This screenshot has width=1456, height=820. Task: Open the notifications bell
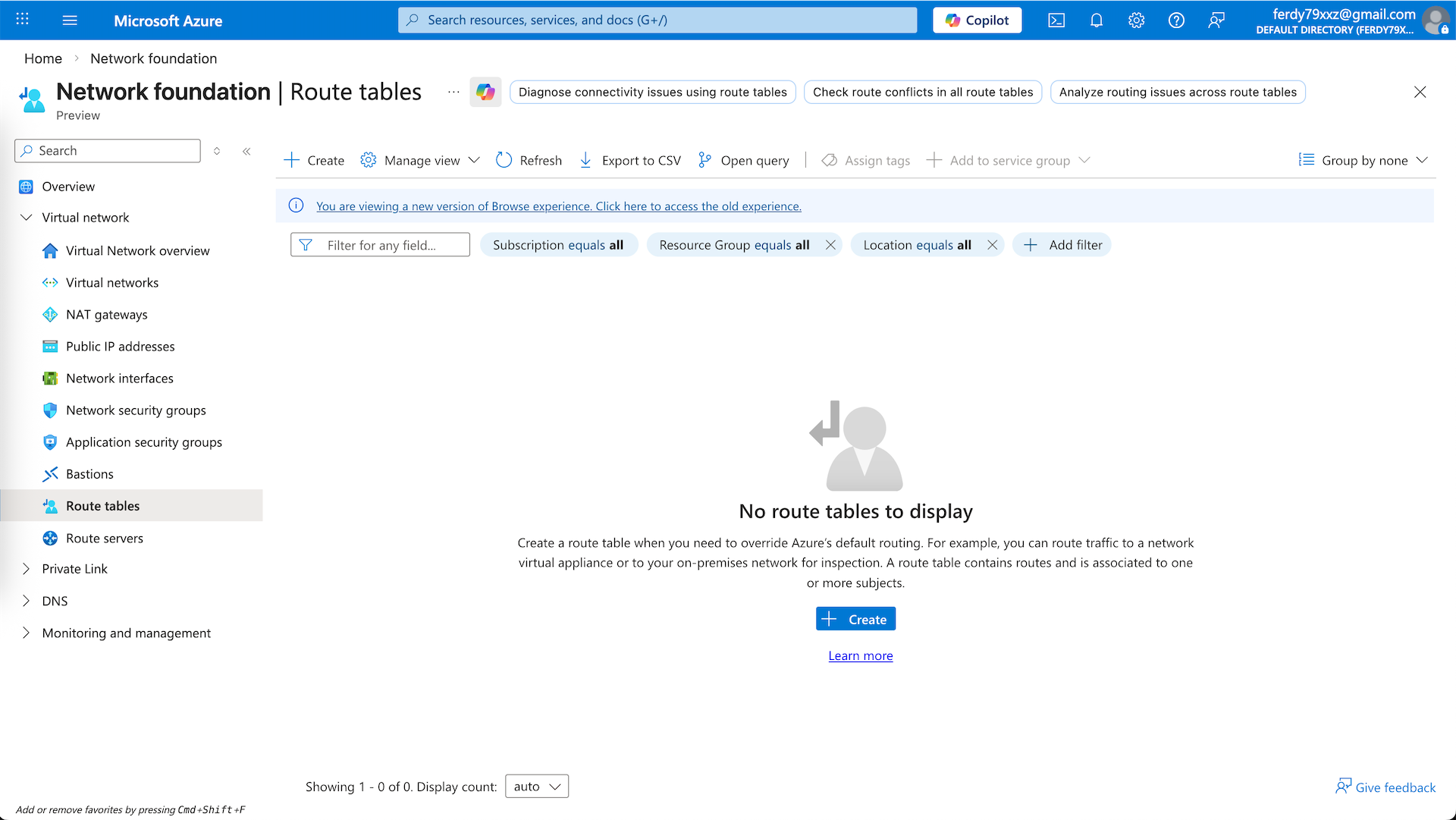click(x=1097, y=20)
